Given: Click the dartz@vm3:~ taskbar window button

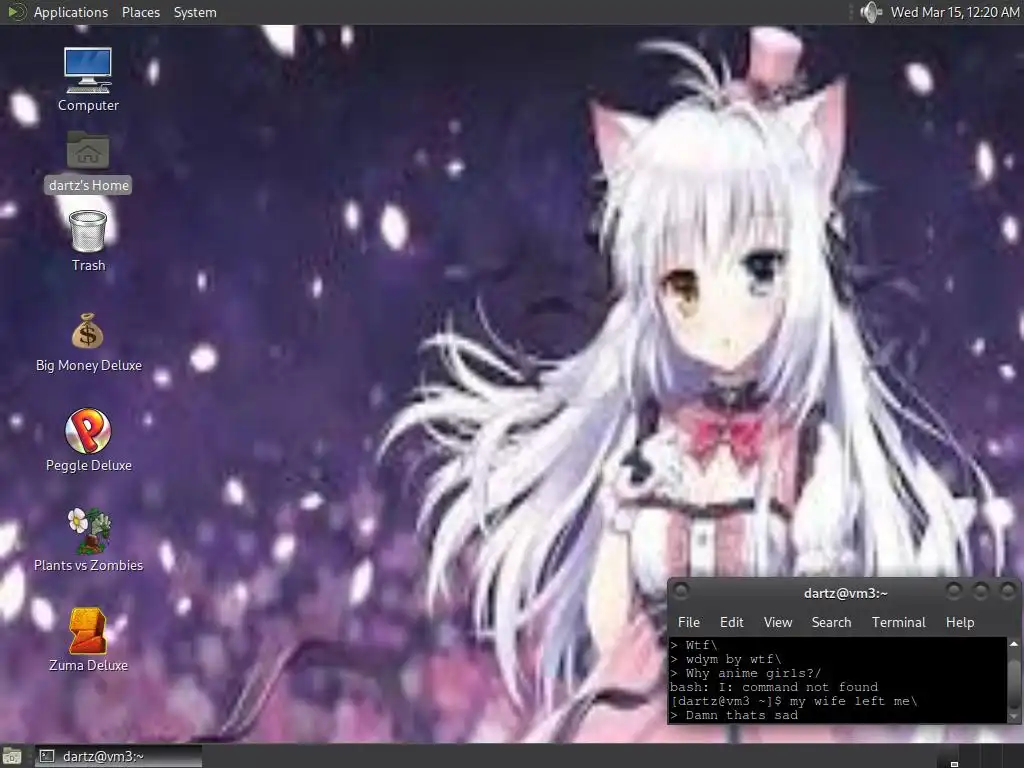Looking at the screenshot, I should pos(118,756).
